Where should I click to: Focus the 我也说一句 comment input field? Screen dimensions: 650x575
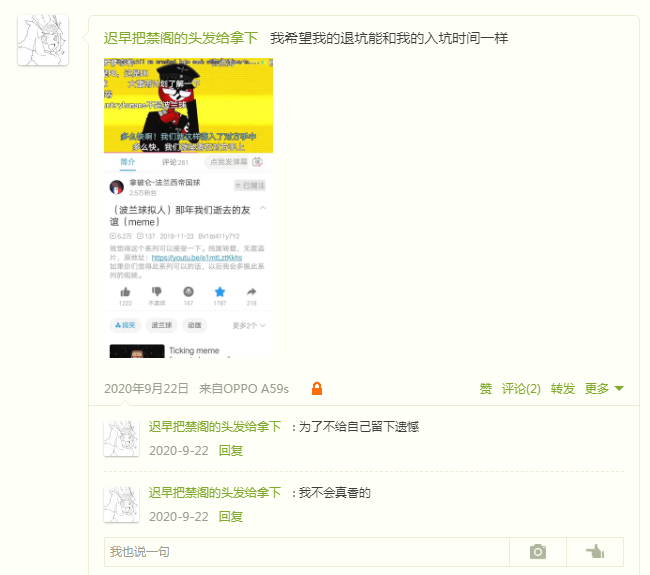coord(306,552)
